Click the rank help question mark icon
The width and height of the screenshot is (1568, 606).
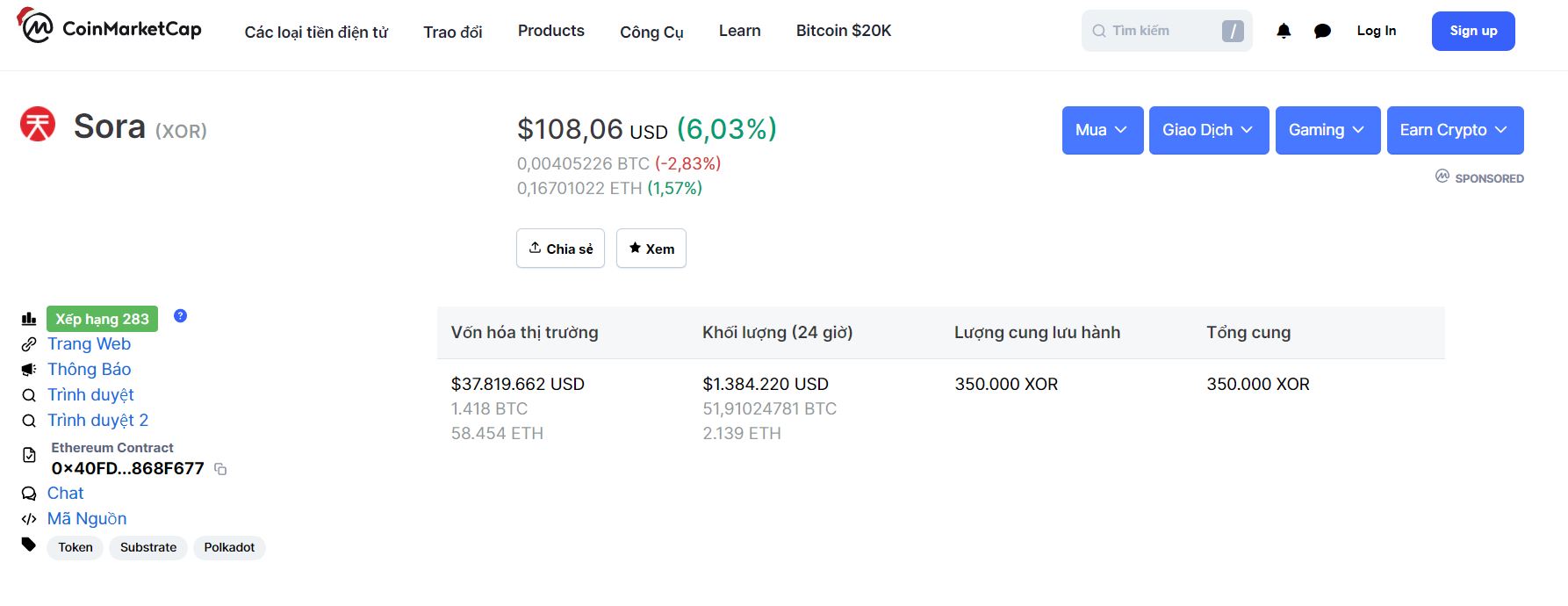click(180, 315)
